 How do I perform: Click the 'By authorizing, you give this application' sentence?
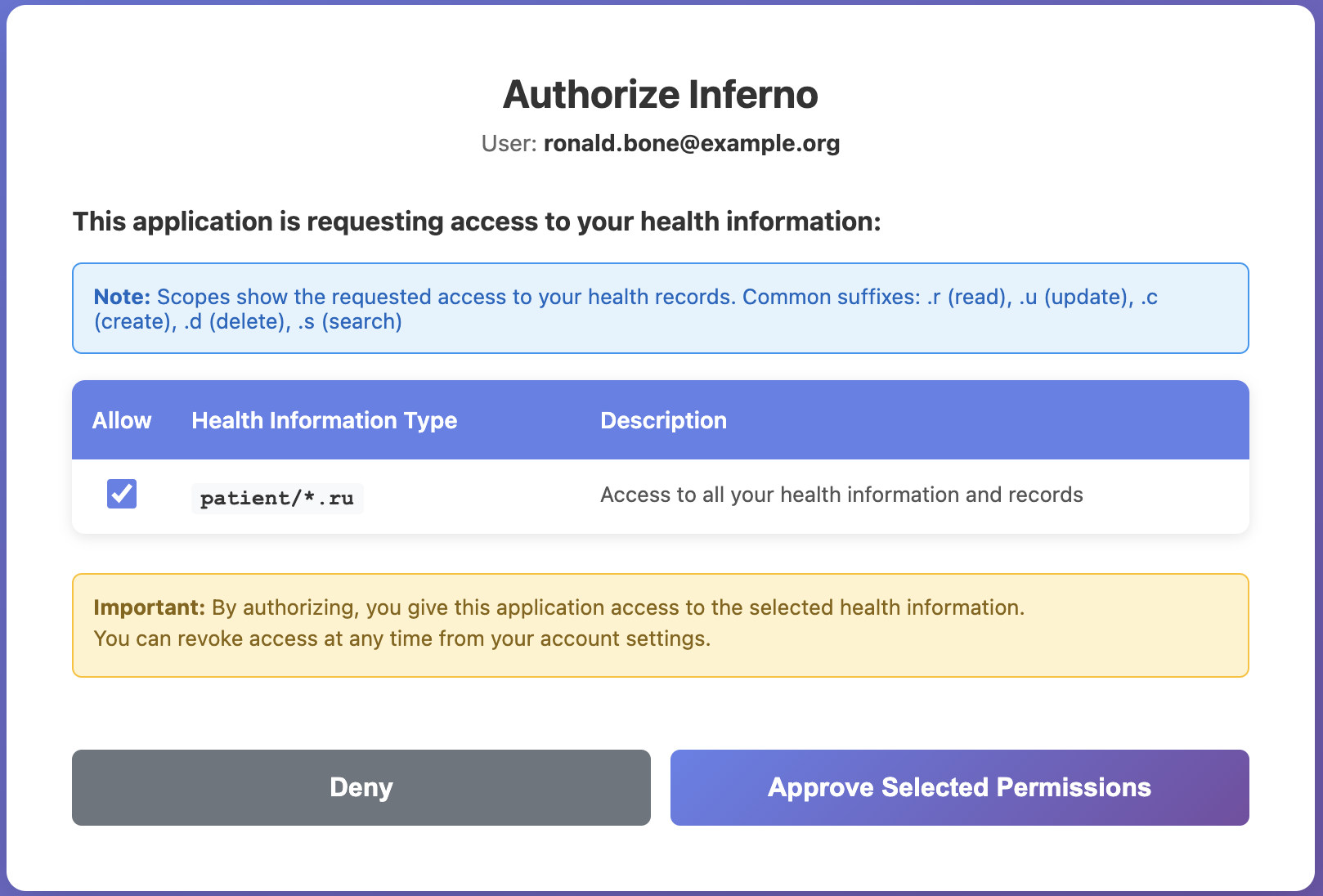pyautogui.click(x=617, y=607)
